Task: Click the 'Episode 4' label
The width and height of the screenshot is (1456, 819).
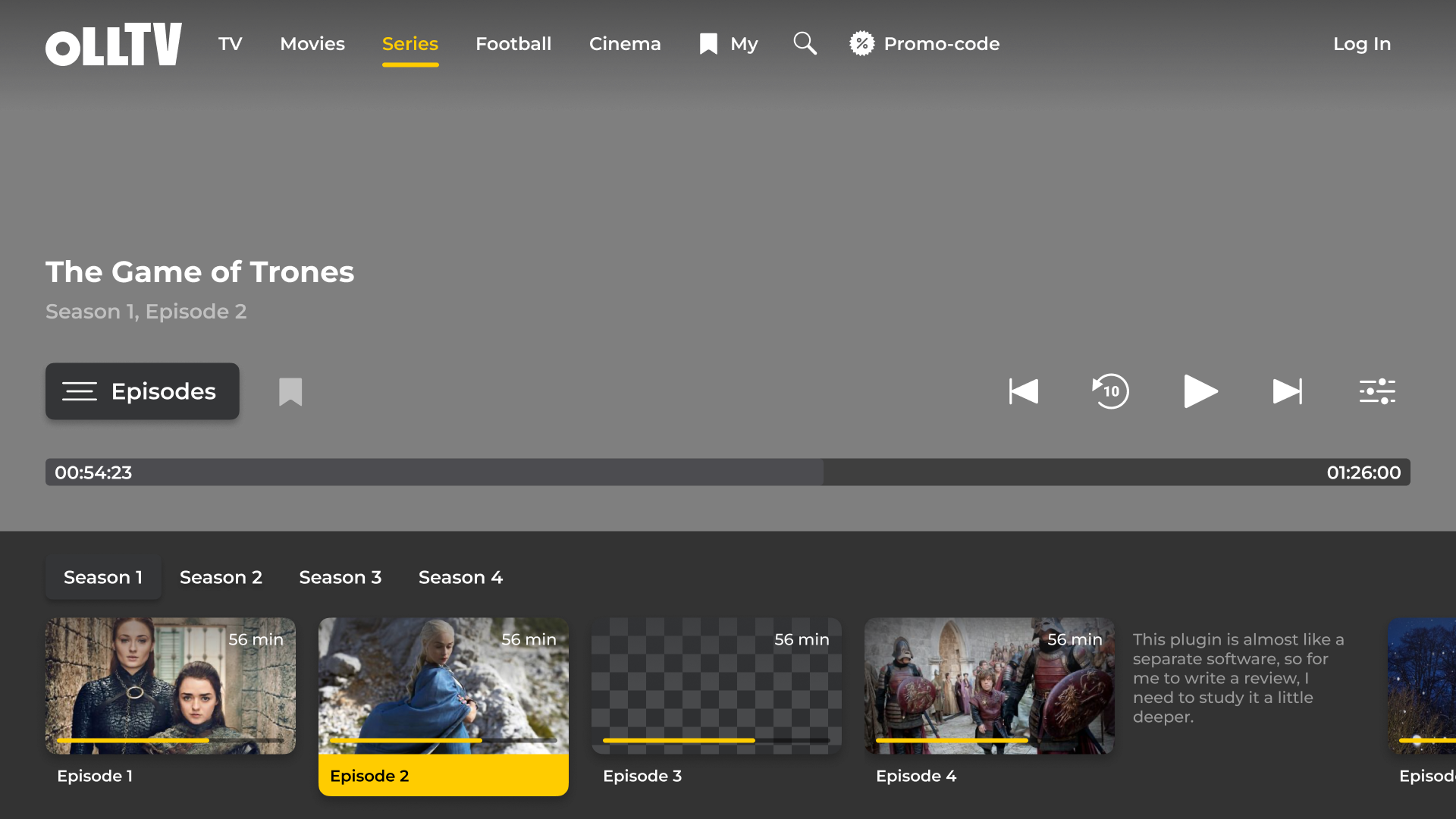Action: click(x=916, y=776)
